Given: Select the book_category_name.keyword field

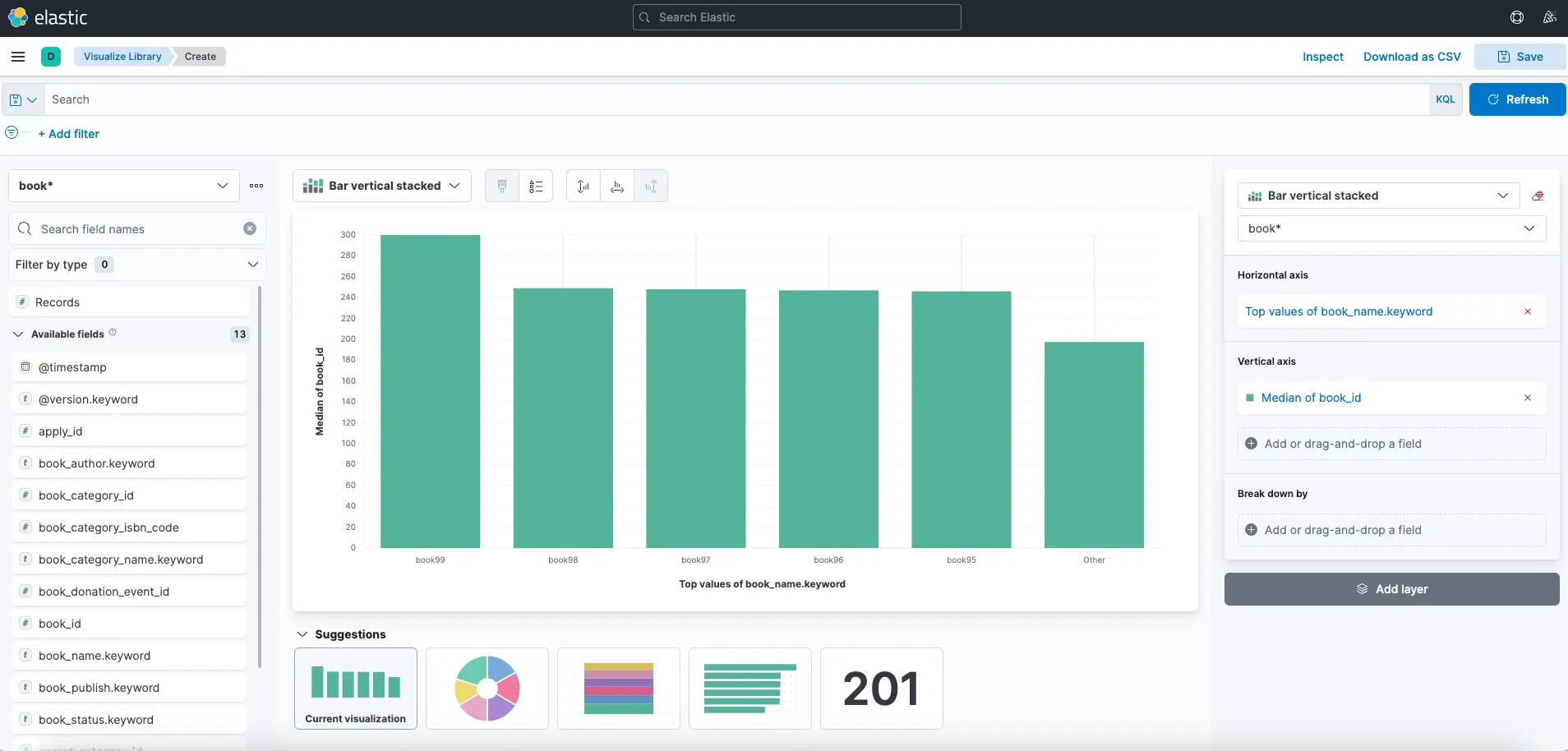Looking at the screenshot, I should click(129, 560).
